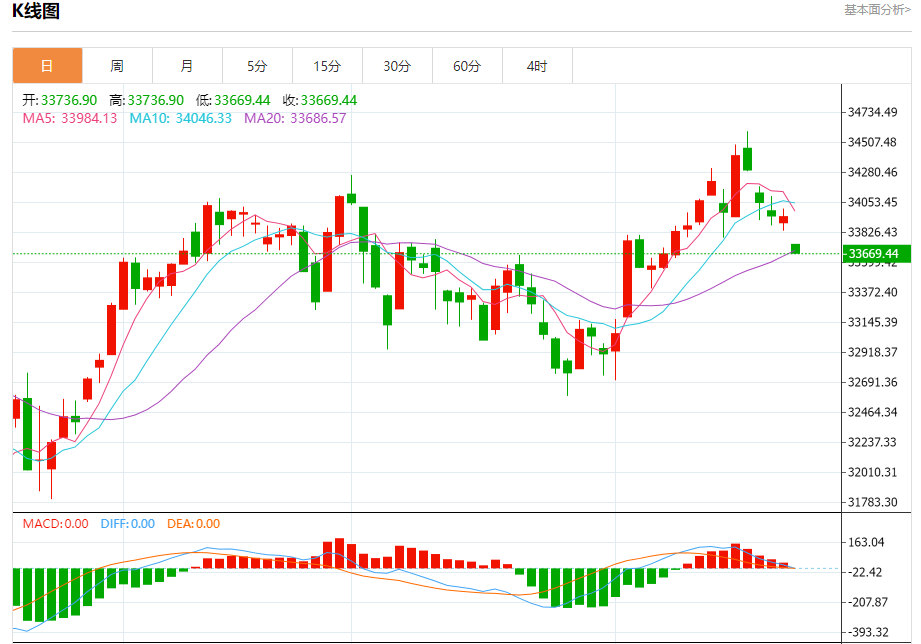This screenshot has height=644, width=921.
Task: Click the 33372.40 price axis label
Action: pyautogui.click(x=873, y=292)
